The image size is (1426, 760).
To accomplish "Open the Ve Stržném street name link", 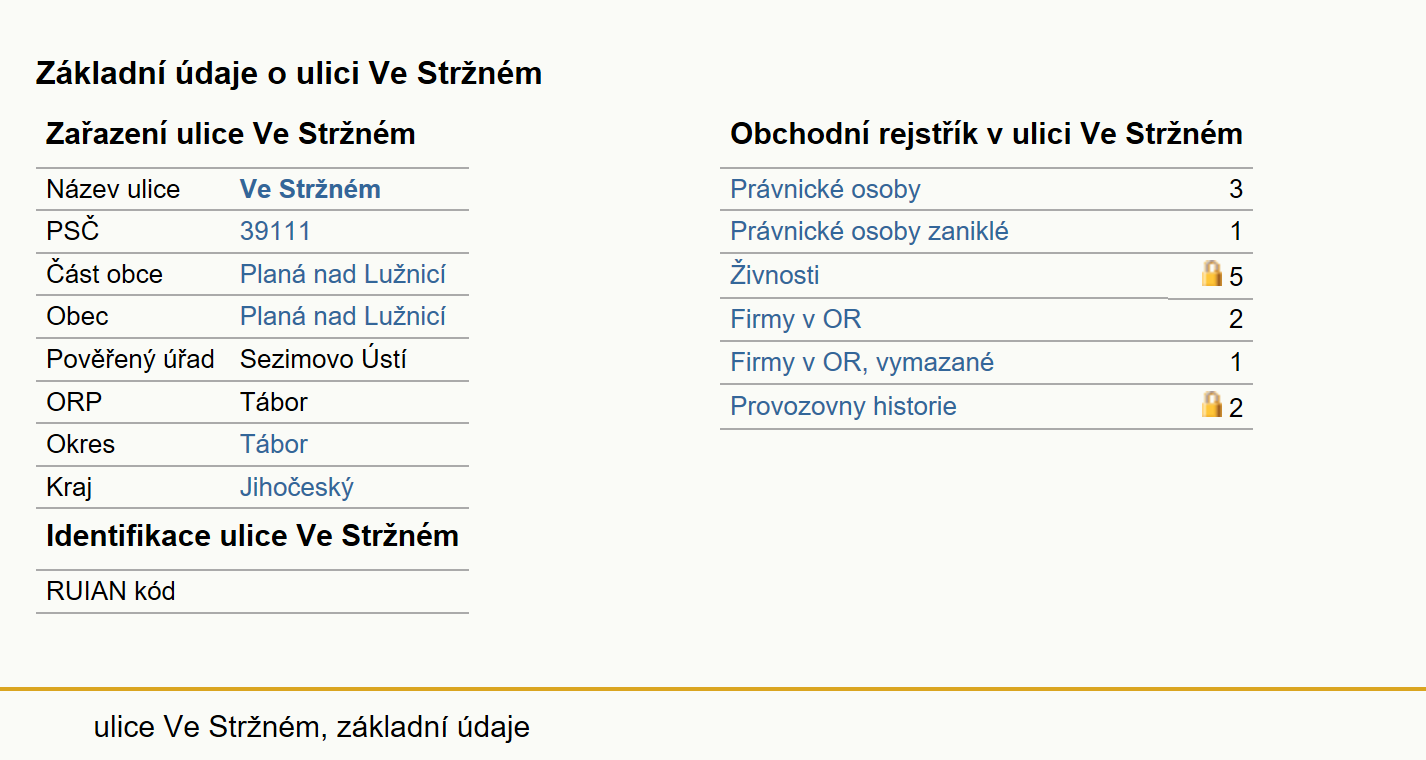I will (x=310, y=189).
